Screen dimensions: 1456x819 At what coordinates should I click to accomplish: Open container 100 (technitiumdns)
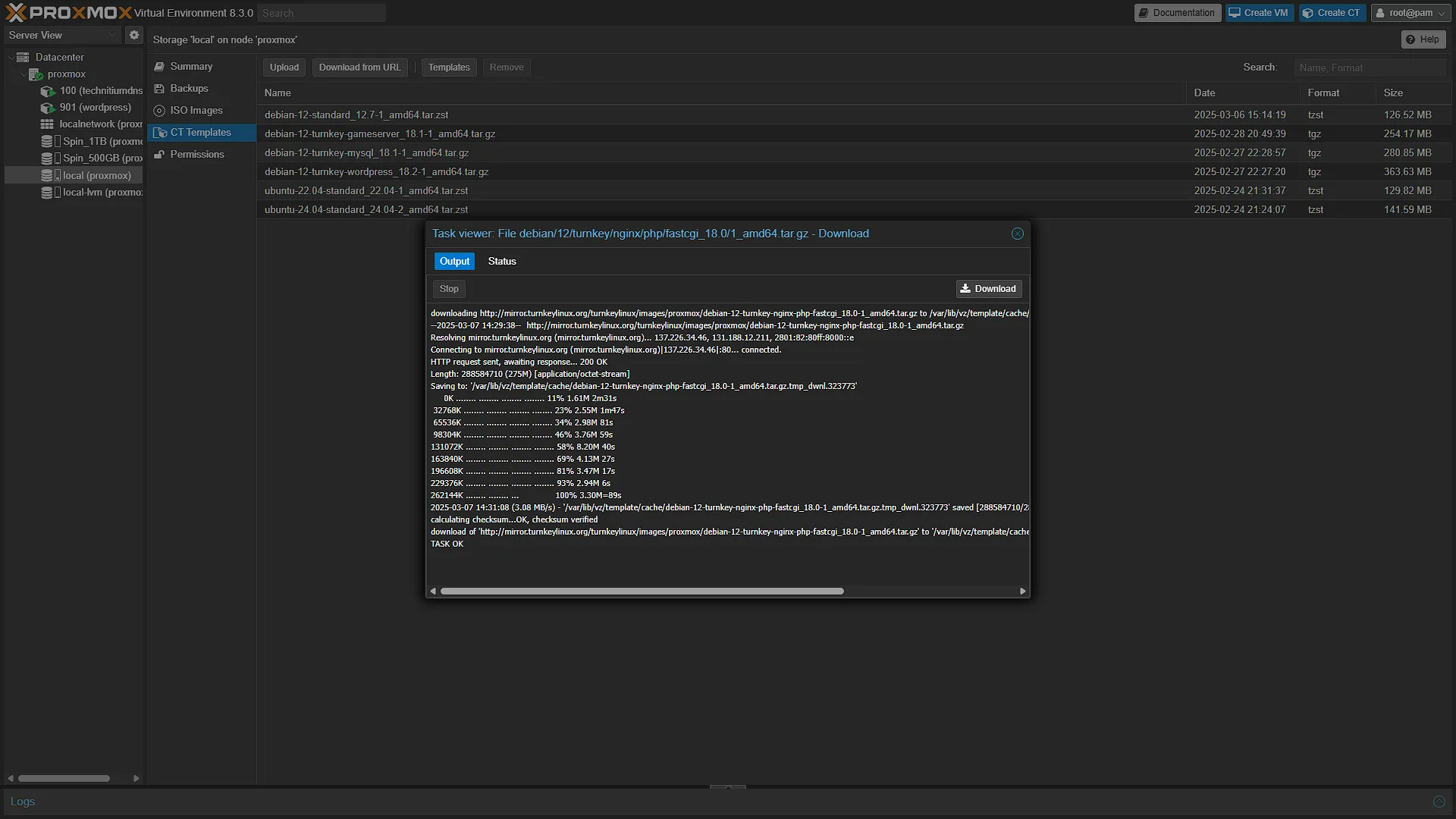click(92, 90)
